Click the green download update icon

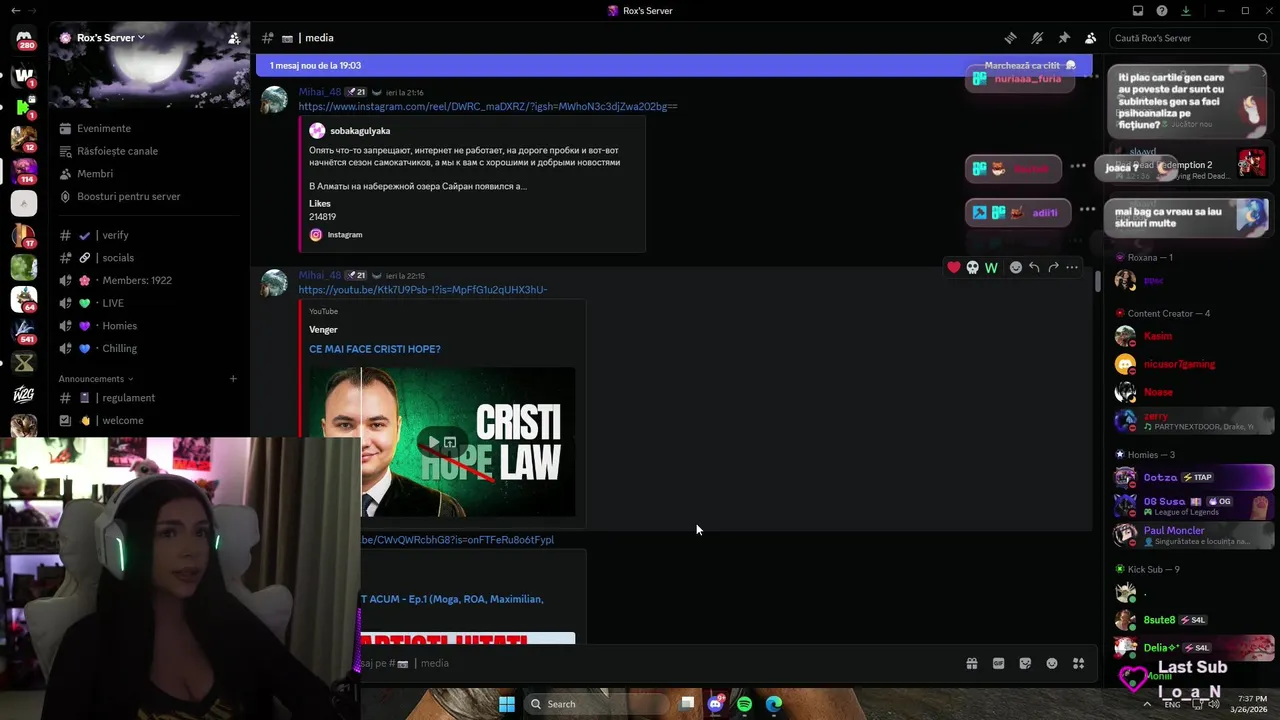pyautogui.click(x=1186, y=11)
